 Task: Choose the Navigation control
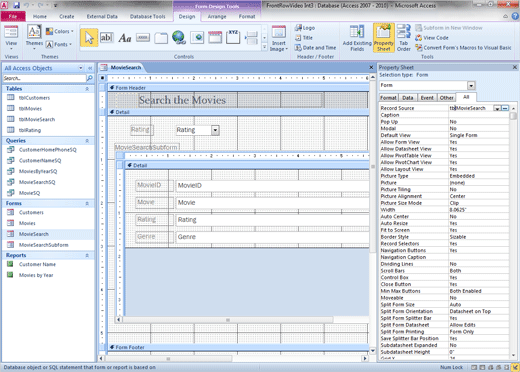[215, 38]
